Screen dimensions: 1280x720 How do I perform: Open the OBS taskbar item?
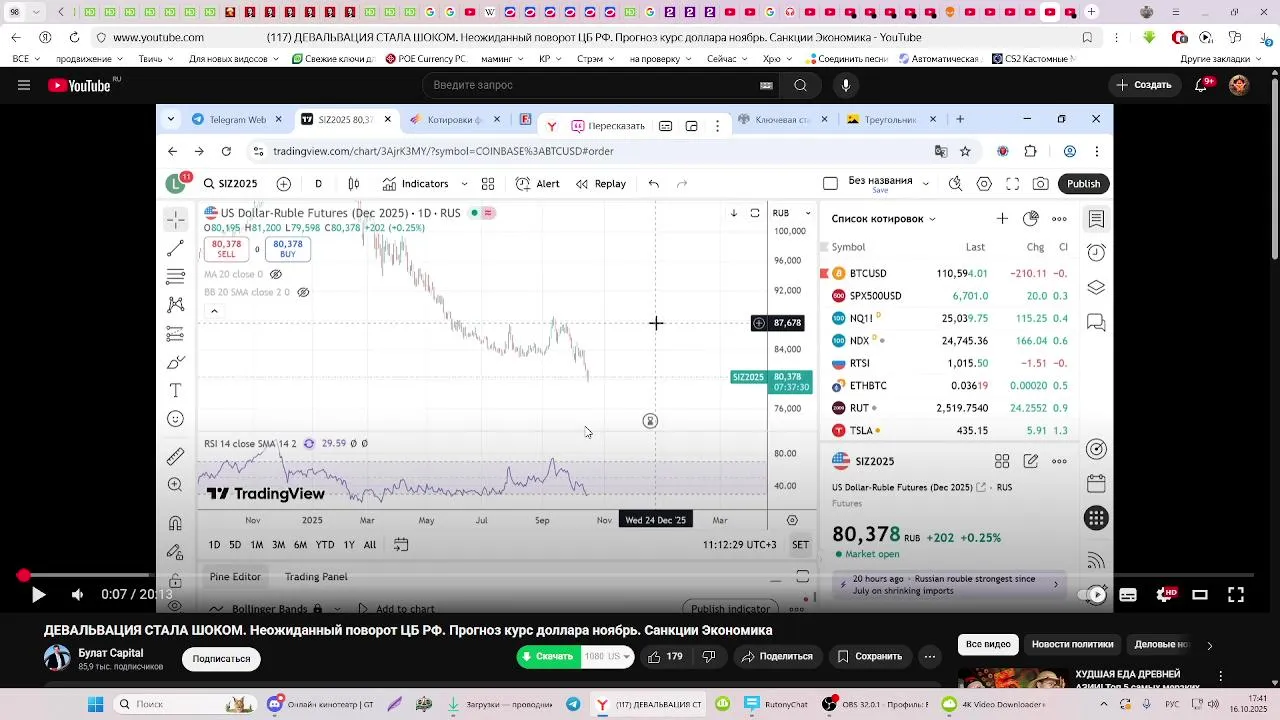click(876, 705)
